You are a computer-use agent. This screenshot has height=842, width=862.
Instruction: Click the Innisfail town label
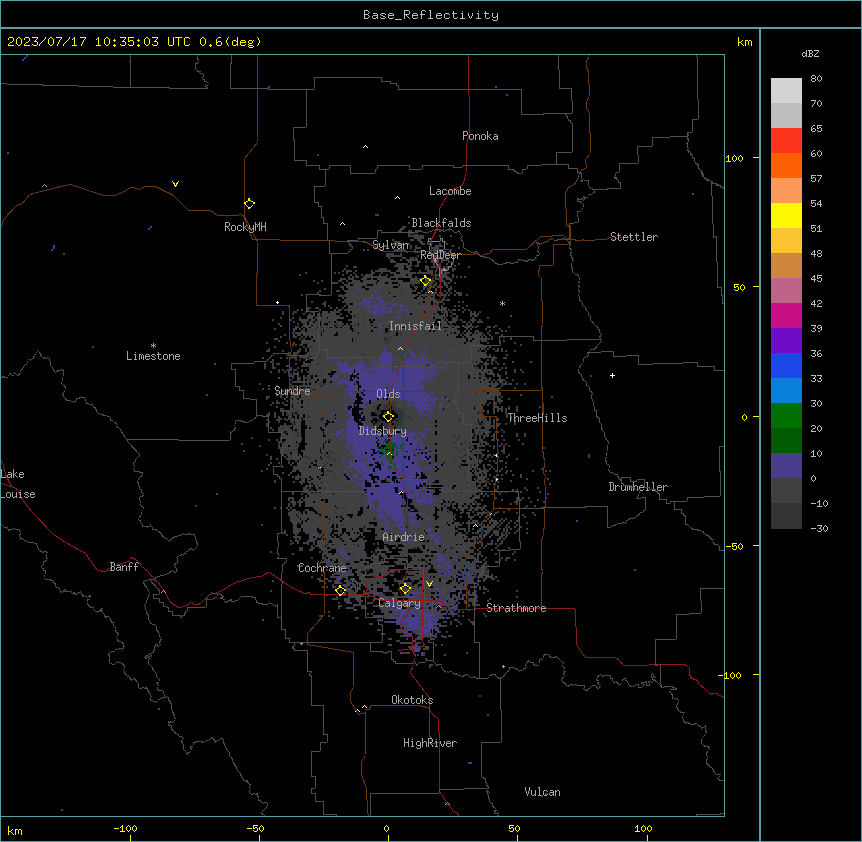(x=415, y=326)
